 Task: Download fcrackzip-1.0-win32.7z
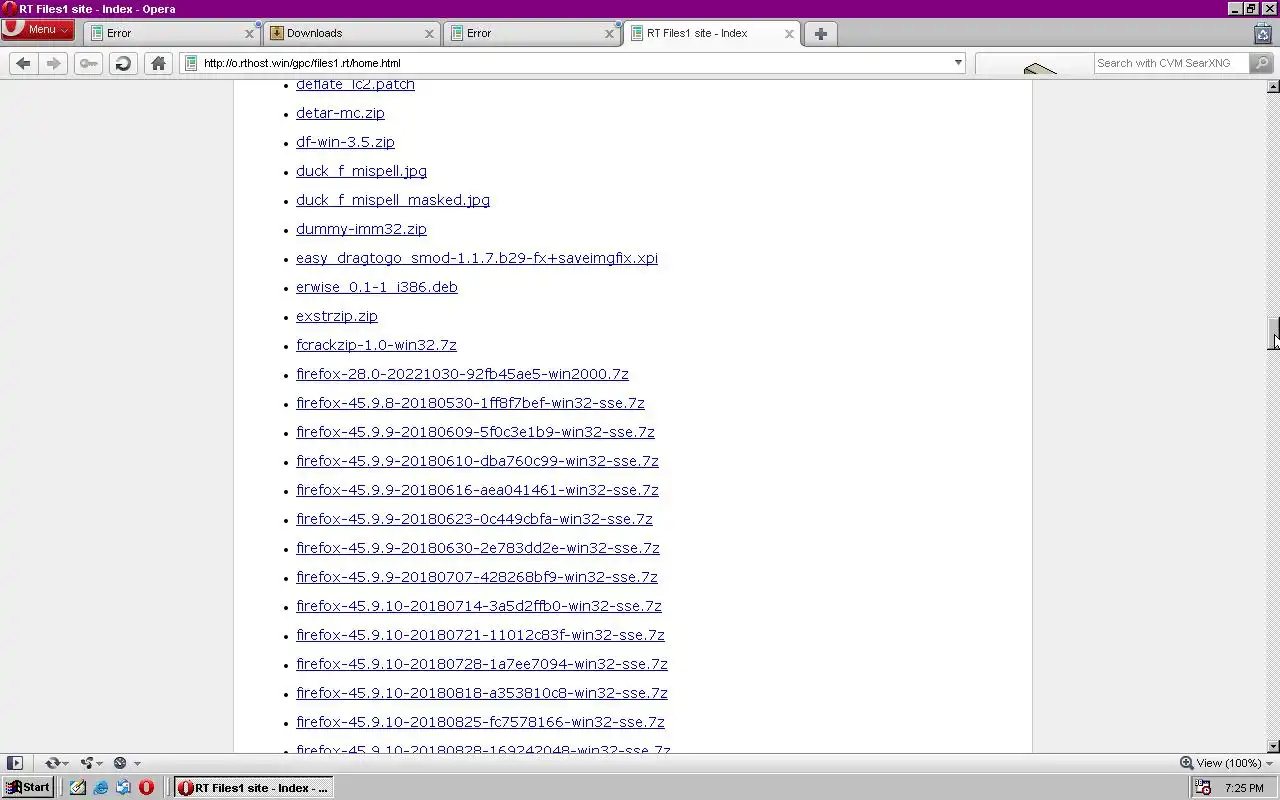coord(376,345)
